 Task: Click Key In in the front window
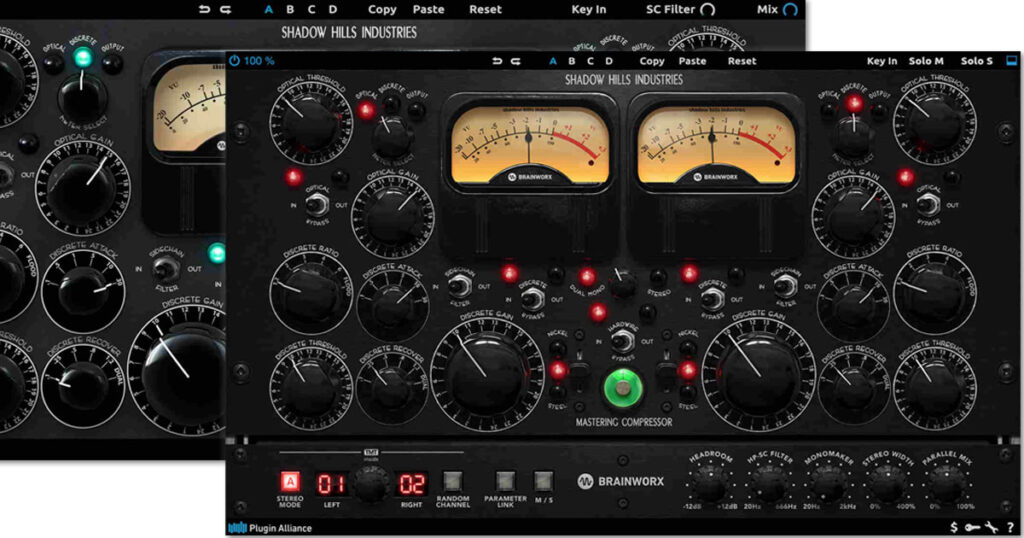pos(882,61)
